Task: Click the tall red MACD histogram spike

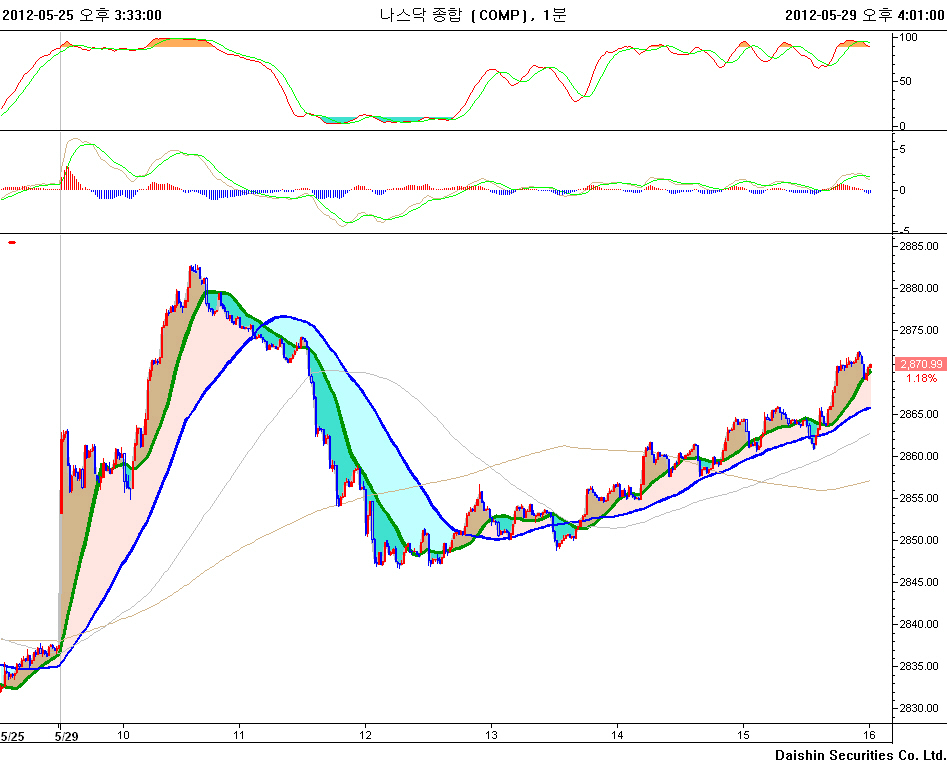Action: point(65,176)
